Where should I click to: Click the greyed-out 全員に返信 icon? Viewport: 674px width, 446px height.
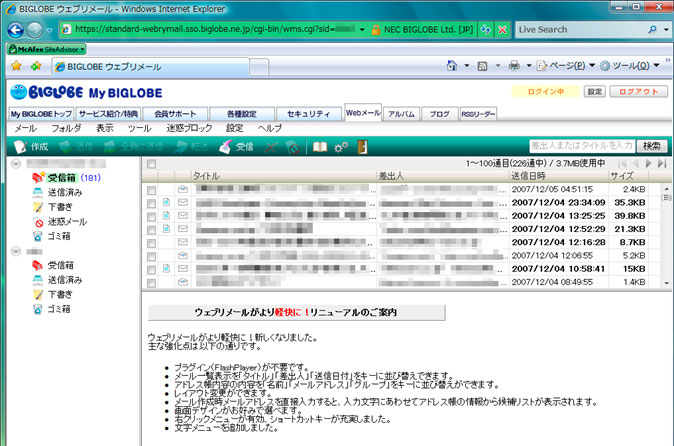[x=110, y=147]
